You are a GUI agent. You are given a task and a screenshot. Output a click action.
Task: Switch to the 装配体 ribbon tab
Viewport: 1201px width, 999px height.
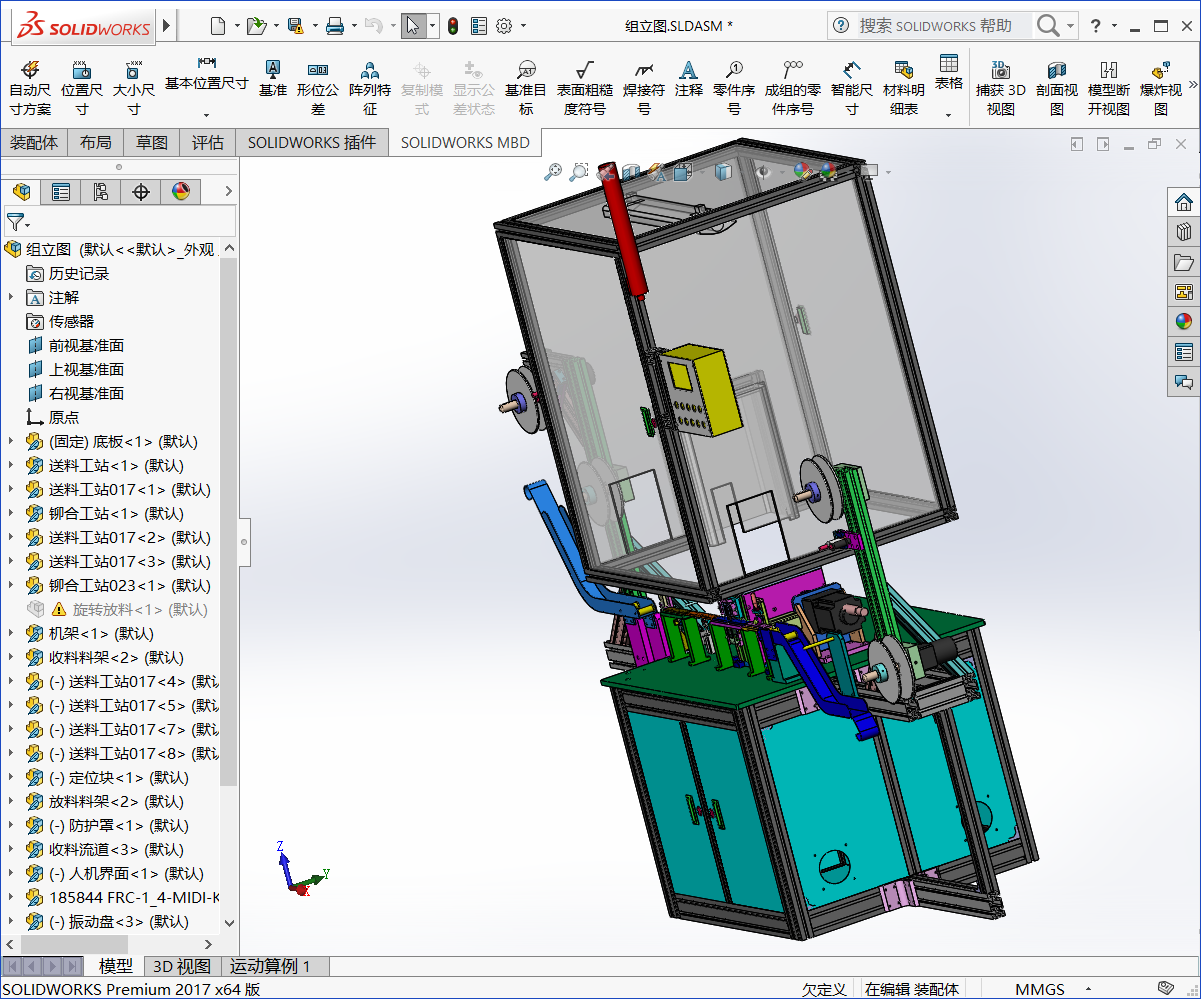point(34,143)
